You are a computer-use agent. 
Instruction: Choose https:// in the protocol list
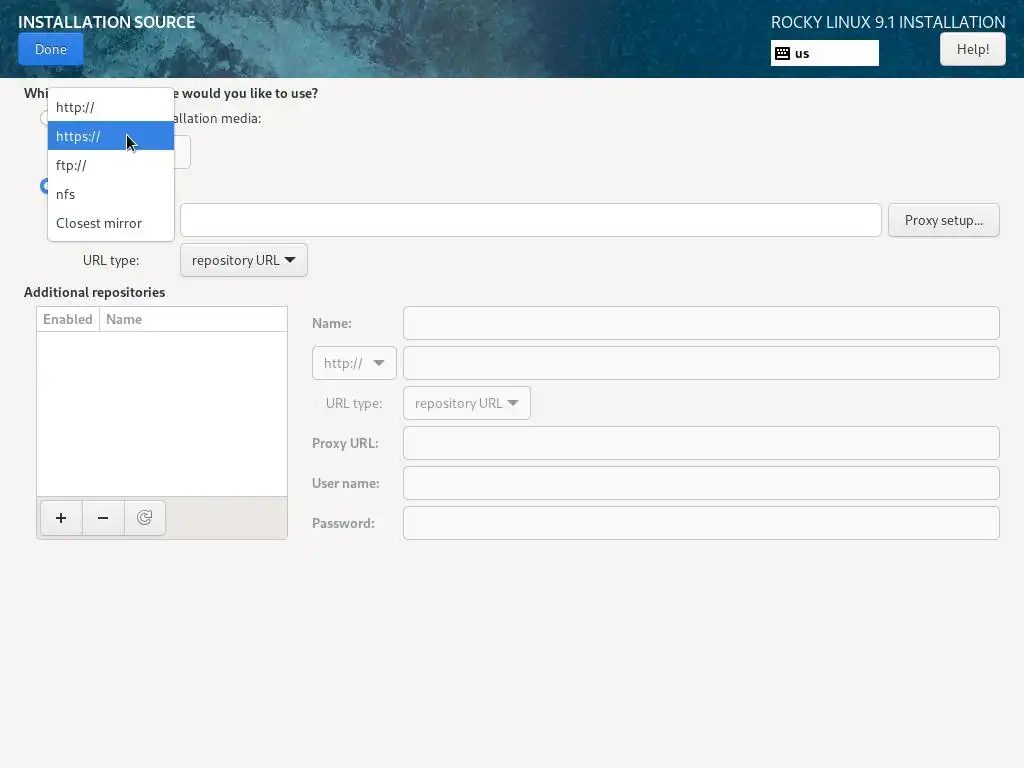[111, 136]
